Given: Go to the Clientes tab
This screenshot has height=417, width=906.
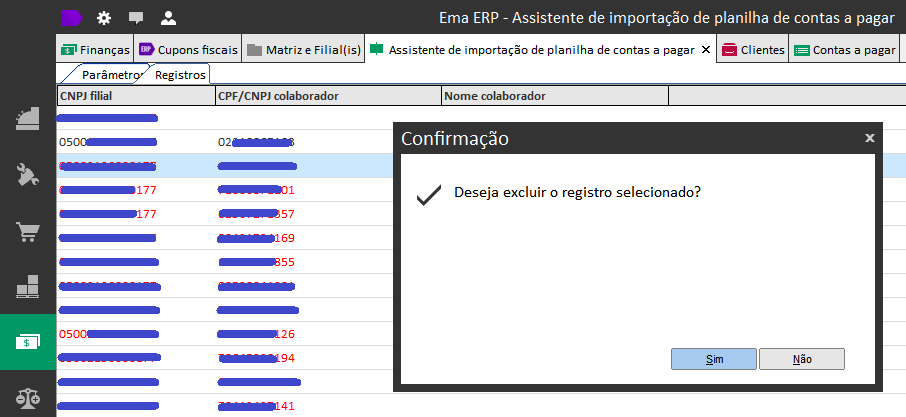Looking at the screenshot, I should pyautogui.click(x=753, y=50).
